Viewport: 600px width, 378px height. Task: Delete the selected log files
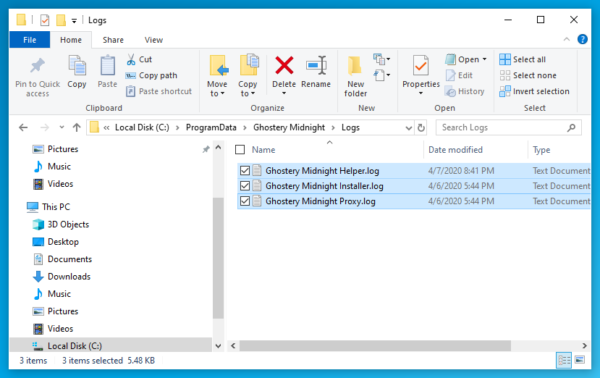[284, 71]
